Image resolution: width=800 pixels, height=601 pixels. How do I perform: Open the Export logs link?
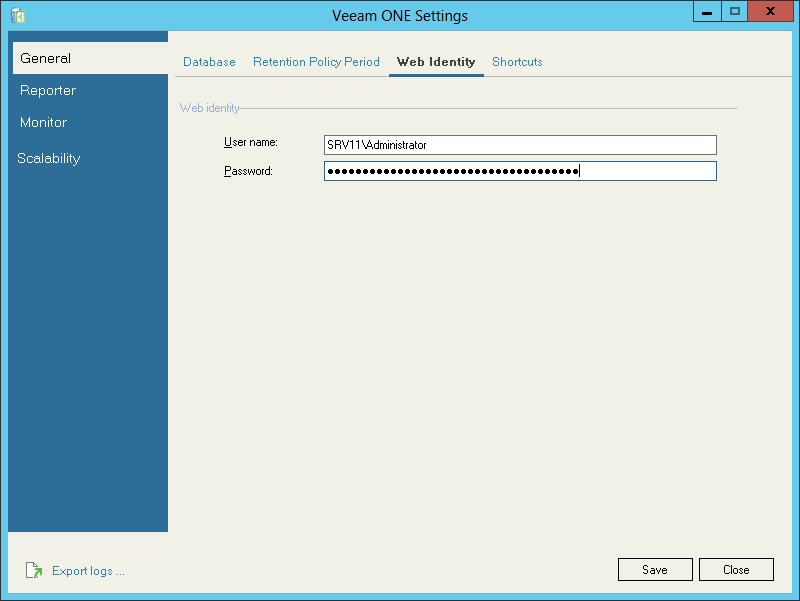coord(88,571)
